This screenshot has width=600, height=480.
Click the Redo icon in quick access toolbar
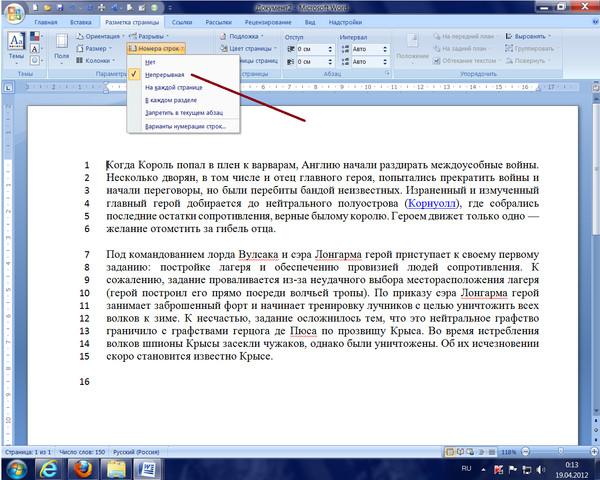(88, 7)
